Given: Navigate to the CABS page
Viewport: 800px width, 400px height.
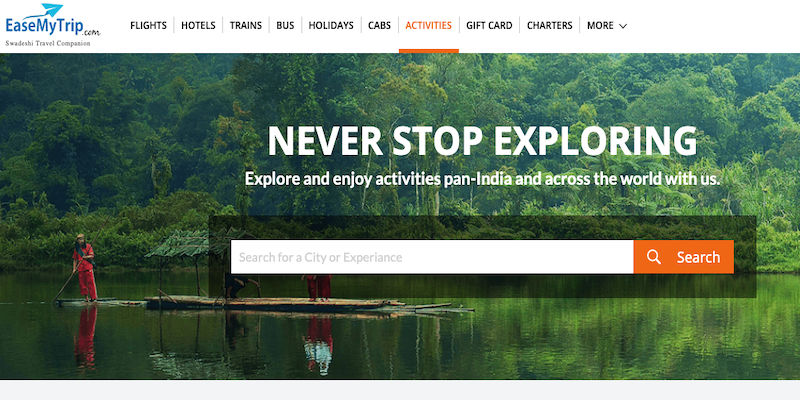Looking at the screenshot, I should pyautogui.click(x=380, y=26).
